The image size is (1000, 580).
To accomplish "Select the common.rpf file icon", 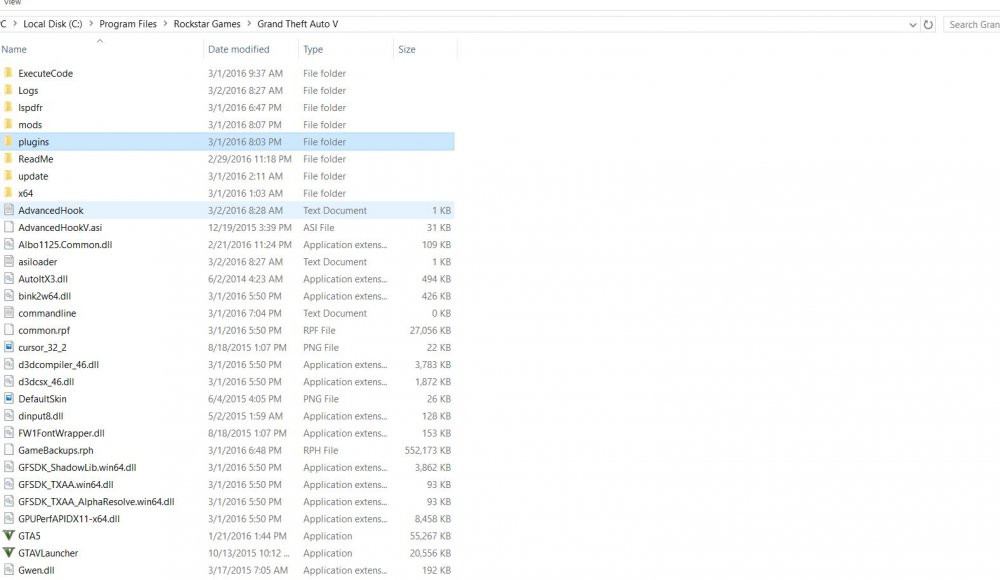I will (8, 330).
